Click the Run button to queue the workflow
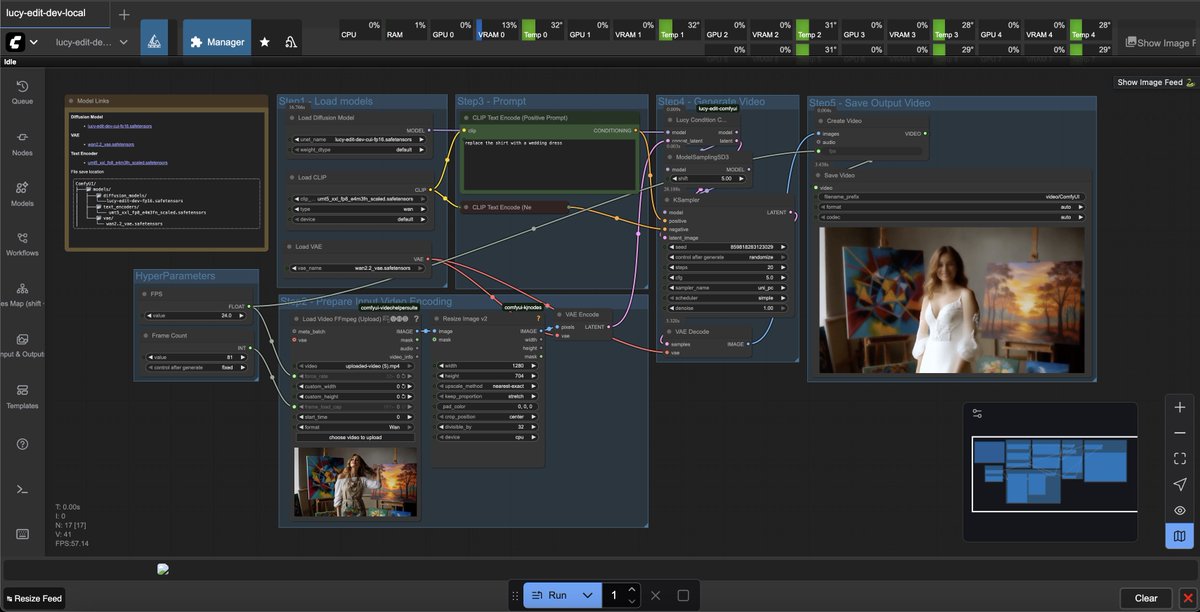The image size is (1200, 612). pos(555,594)
